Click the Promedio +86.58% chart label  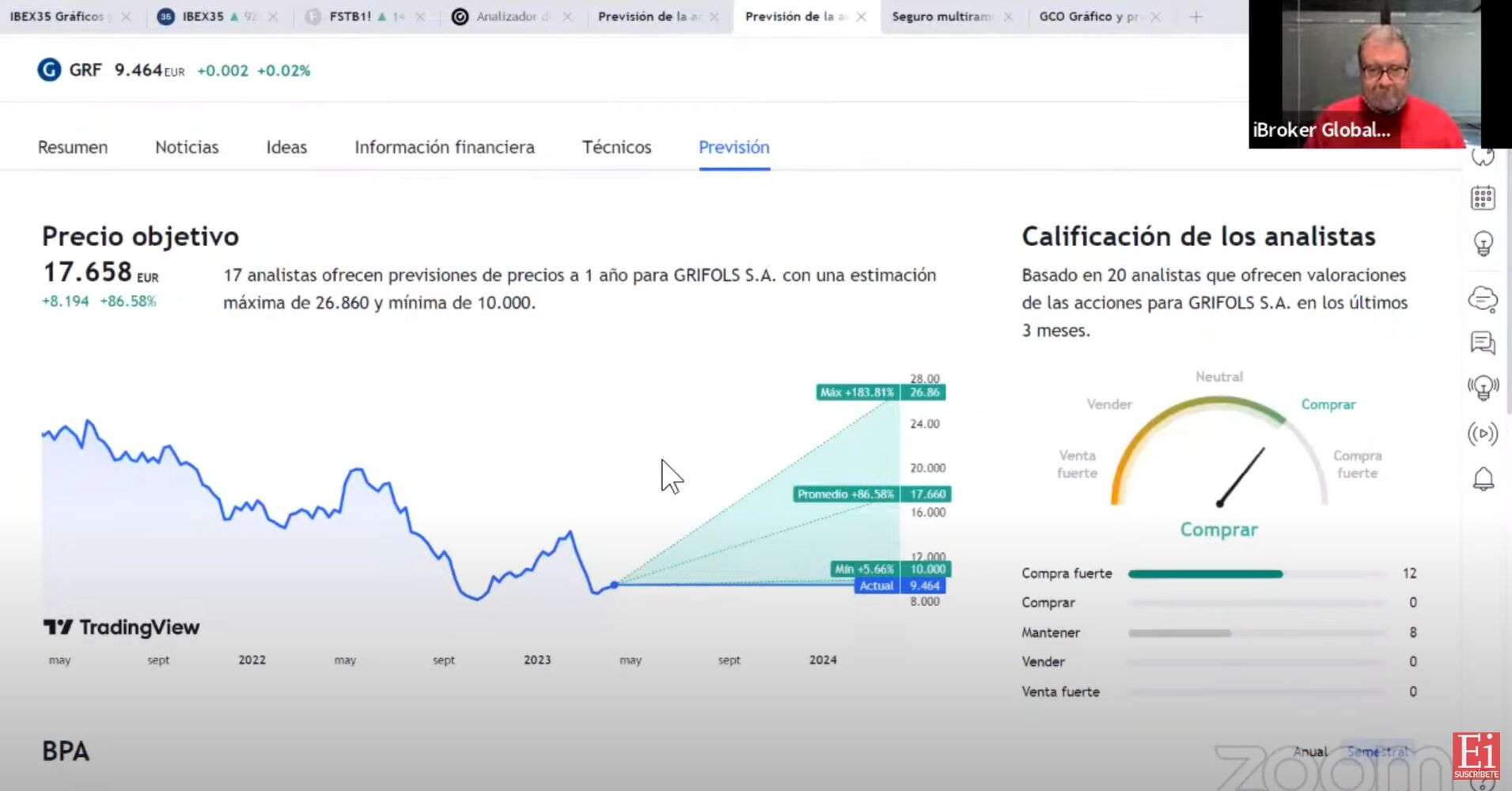[x=846, y=494]
